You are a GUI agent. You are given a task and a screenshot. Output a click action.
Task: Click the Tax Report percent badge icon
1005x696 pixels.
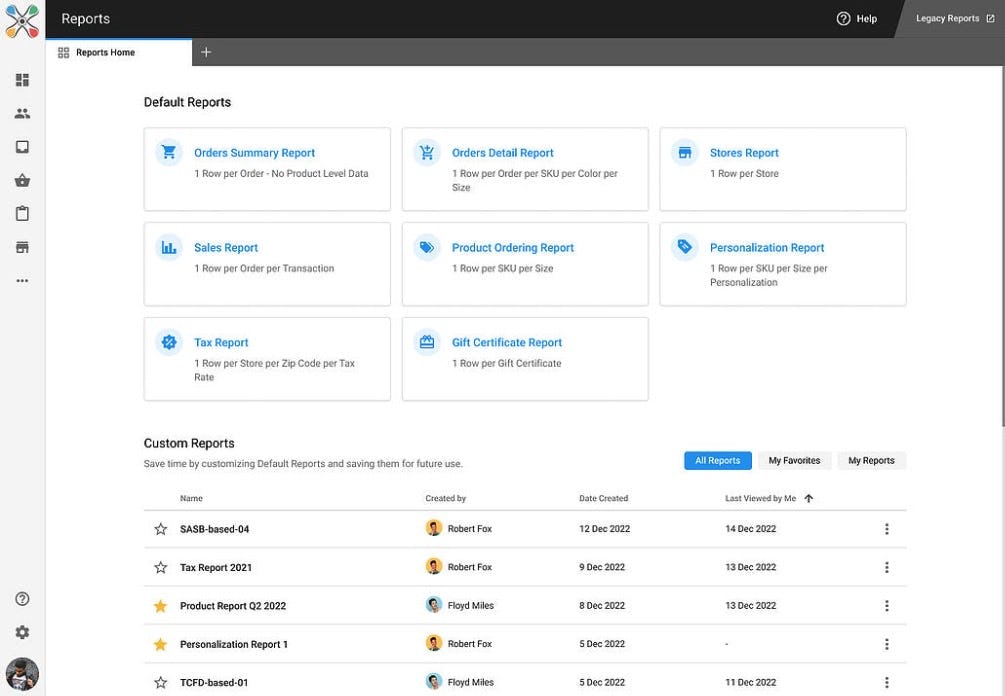[x=168, y=341]
